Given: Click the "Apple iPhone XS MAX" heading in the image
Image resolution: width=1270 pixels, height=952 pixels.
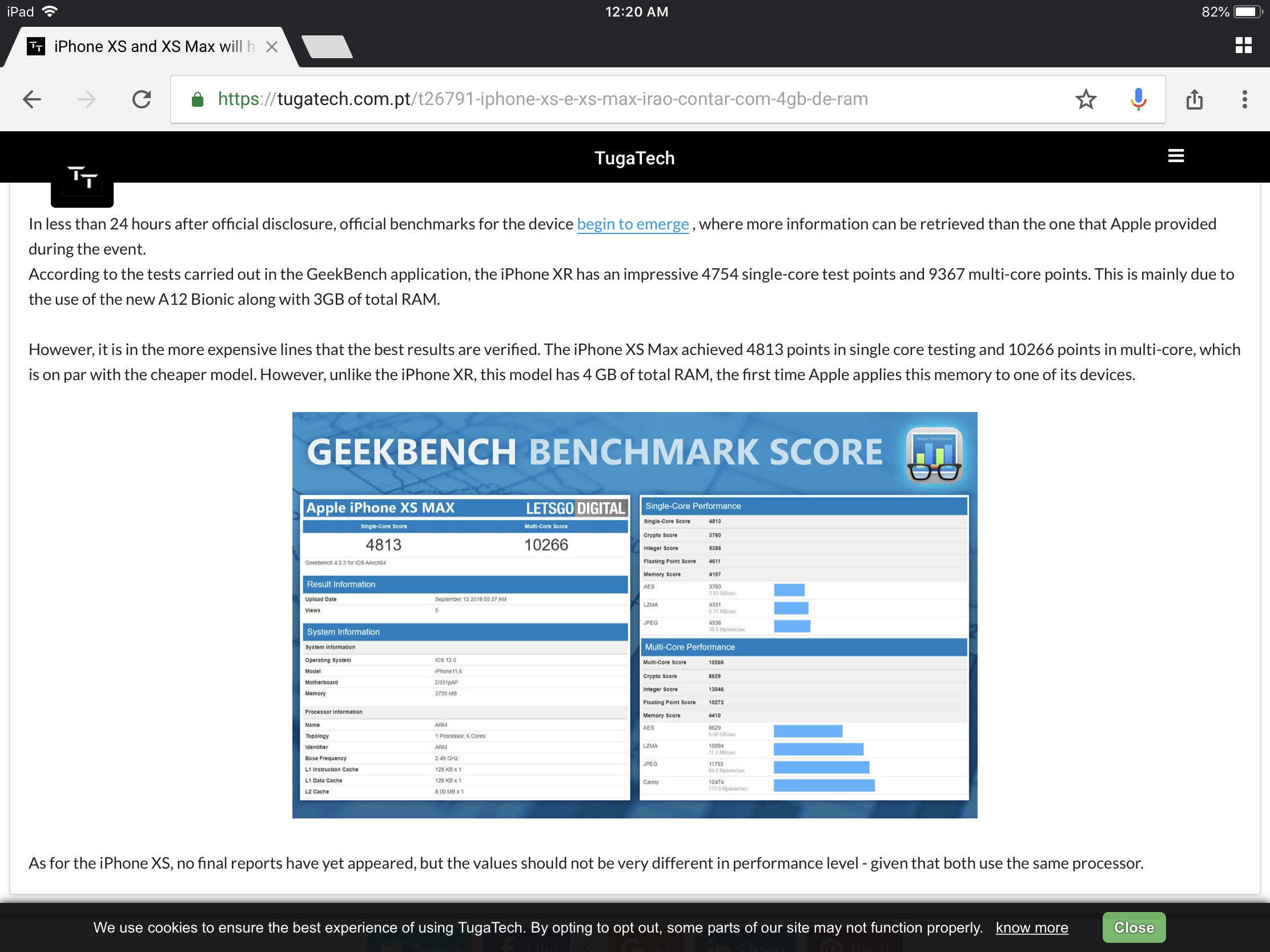Looking at the screenshot, I should 380,508.
